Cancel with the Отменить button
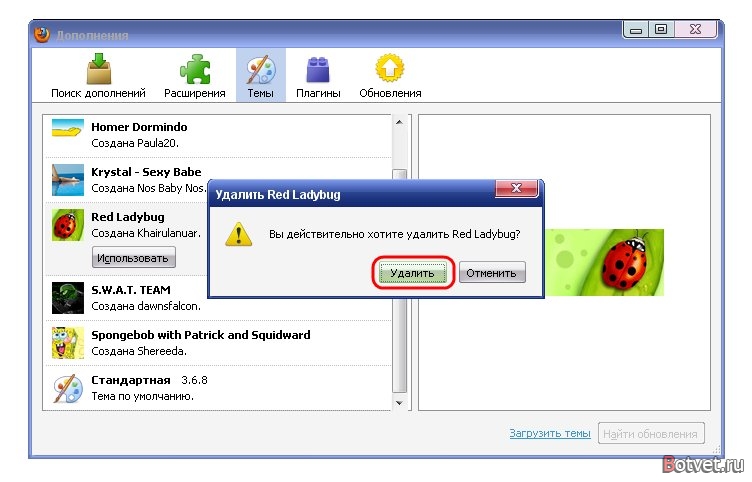The image size is (752, 482). (492, 273)
